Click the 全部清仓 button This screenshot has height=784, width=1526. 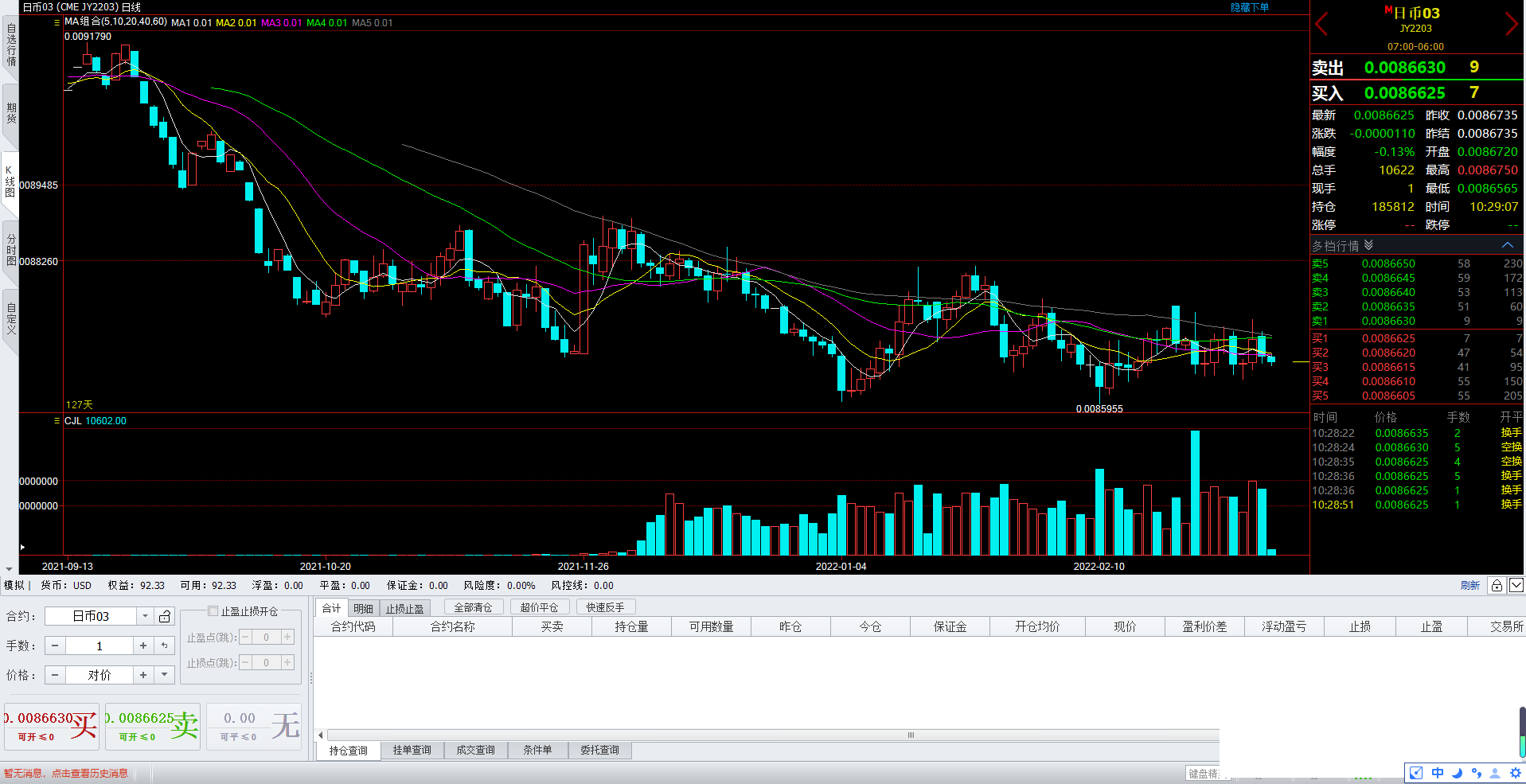[473, 607]
